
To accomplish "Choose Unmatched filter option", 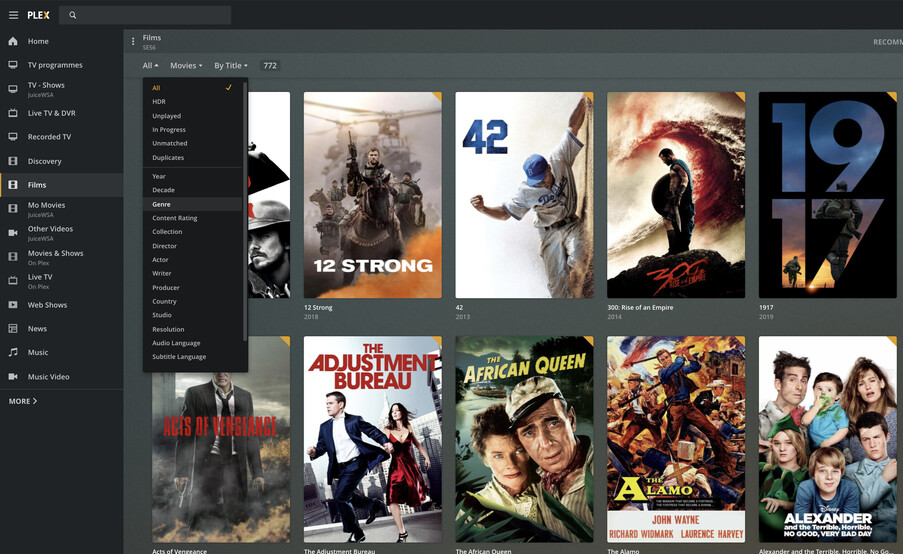I will click(x=192, y=143).
